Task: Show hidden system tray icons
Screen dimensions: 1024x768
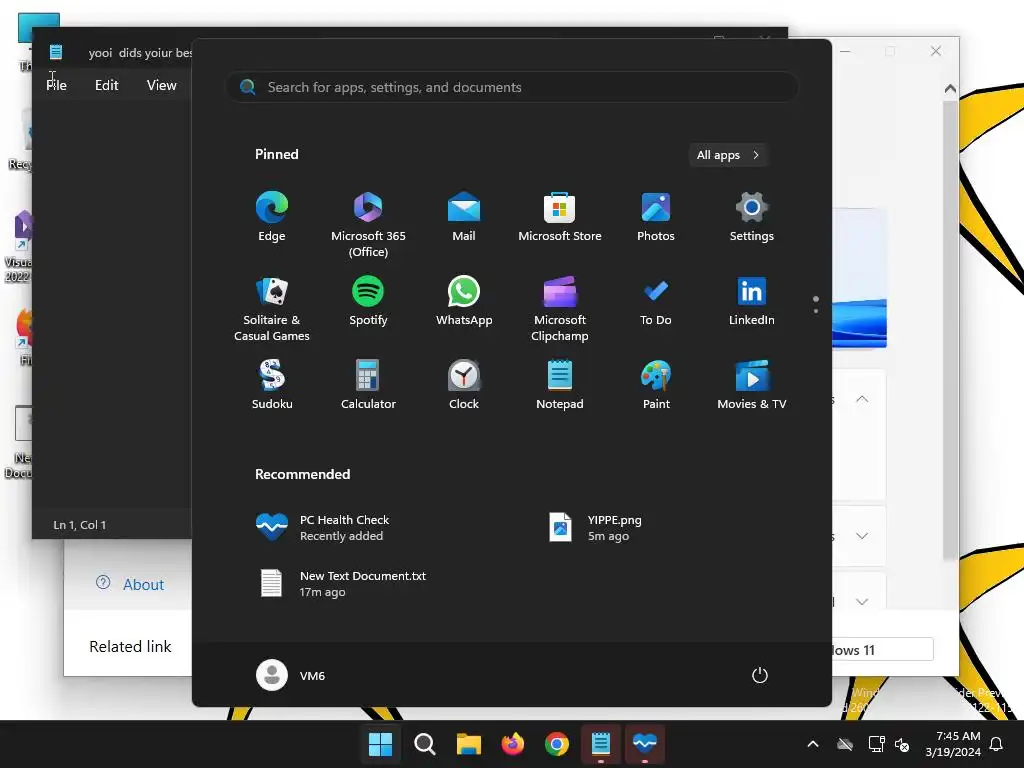Action: [813, 744]
